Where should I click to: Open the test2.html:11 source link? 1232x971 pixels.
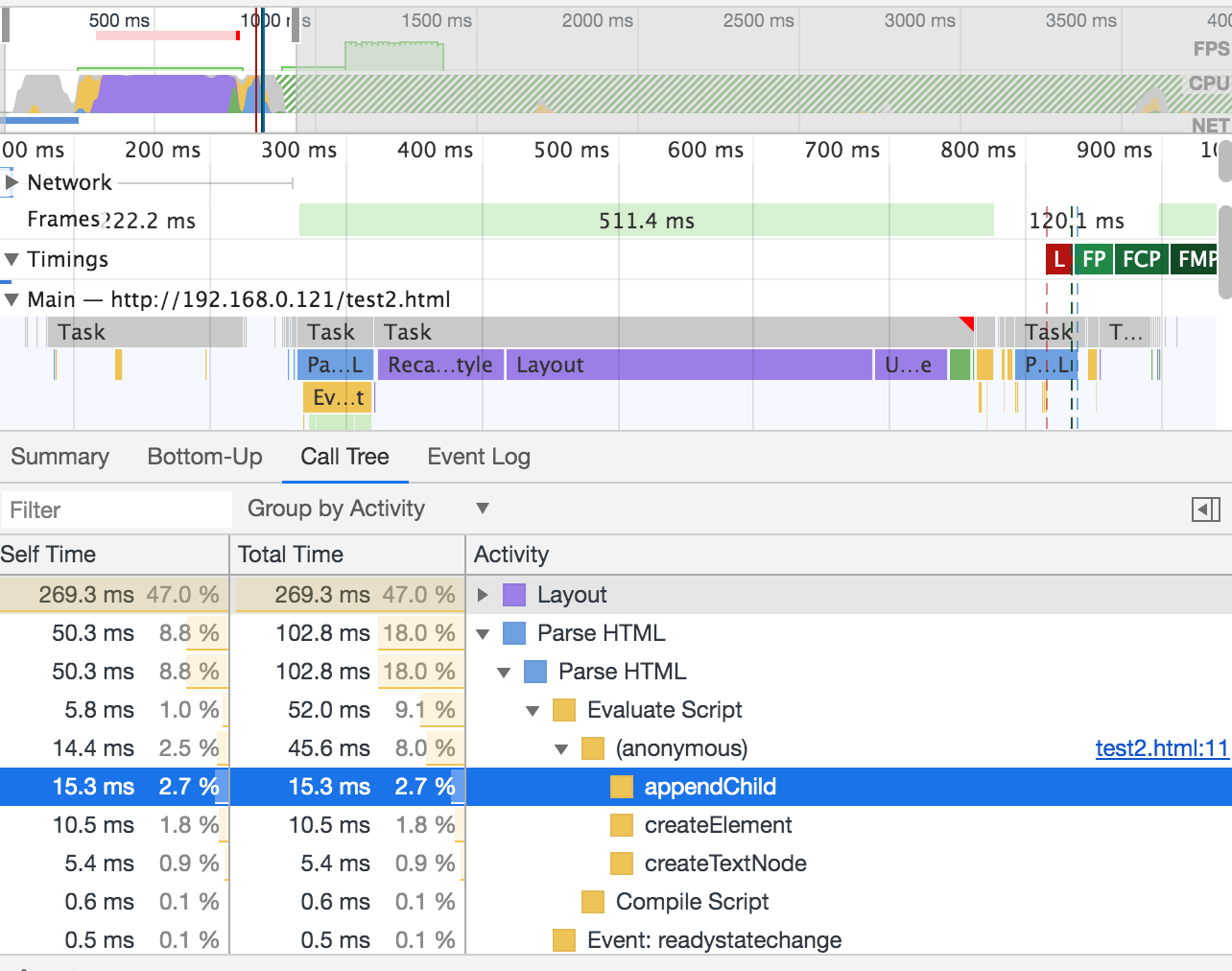pos(1161,748)
